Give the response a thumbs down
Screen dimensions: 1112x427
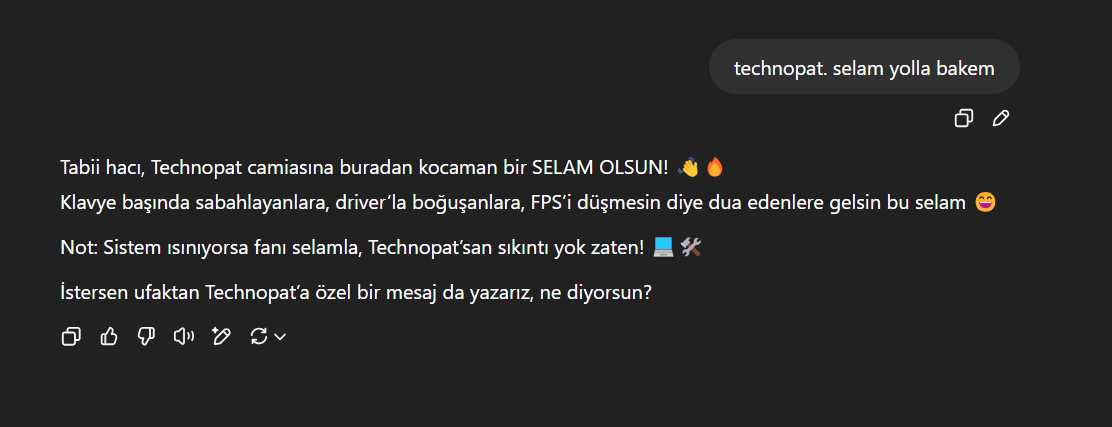146,336
